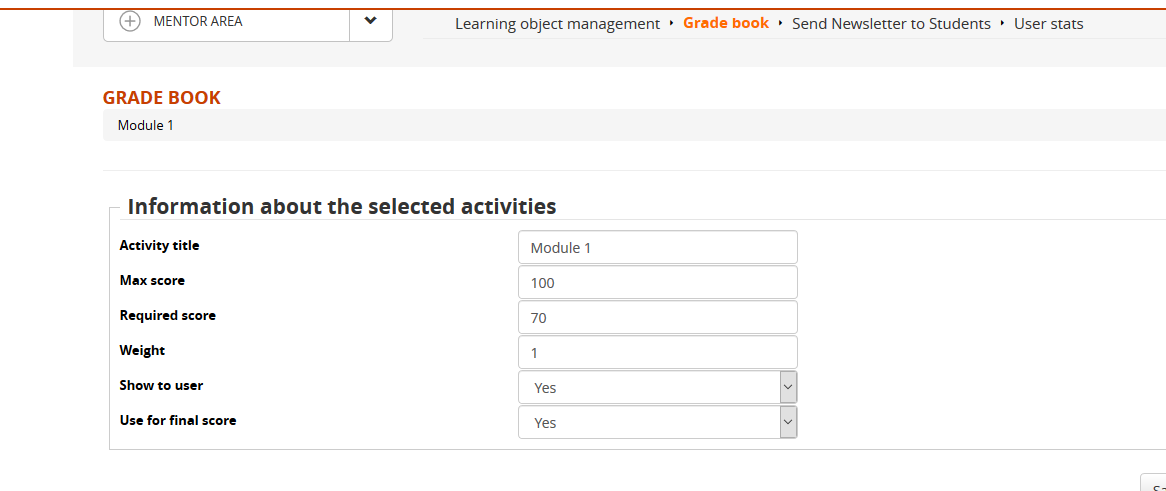Expand the Use for final score dropdown
This screenshot has width=1166, height=491.
[657, 423]
